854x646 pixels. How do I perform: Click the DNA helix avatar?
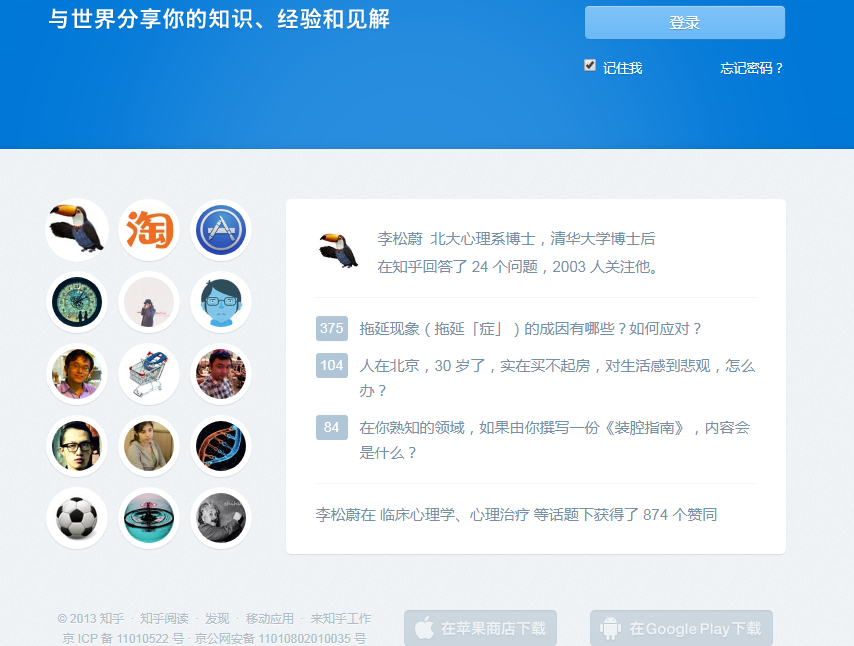click(x=221, y=446)
